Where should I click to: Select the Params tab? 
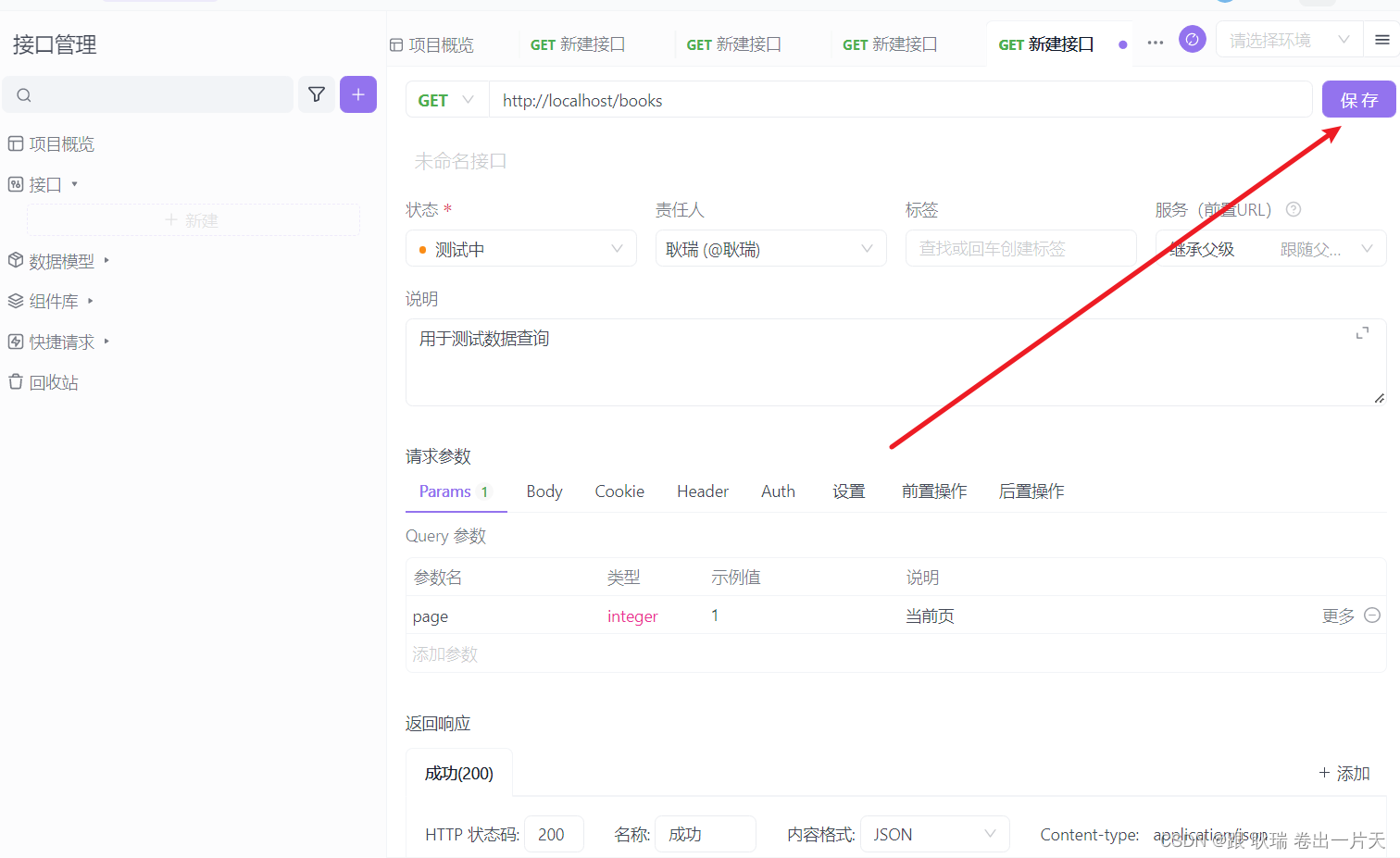pos(455,491)
